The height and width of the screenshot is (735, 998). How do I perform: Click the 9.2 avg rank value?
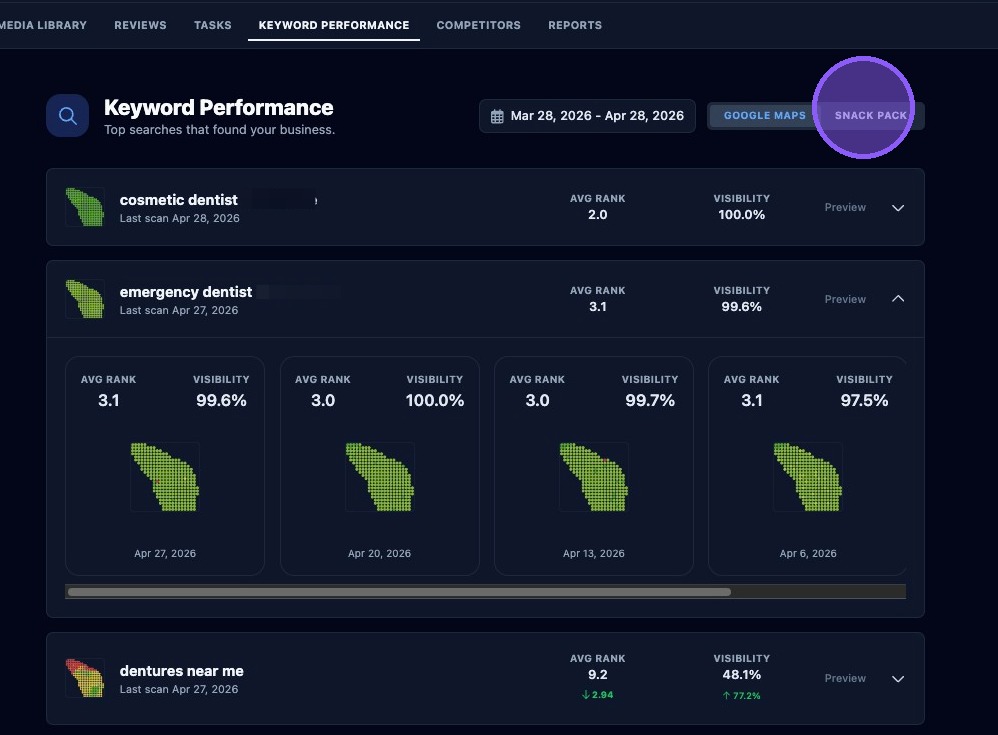point(598,675)
